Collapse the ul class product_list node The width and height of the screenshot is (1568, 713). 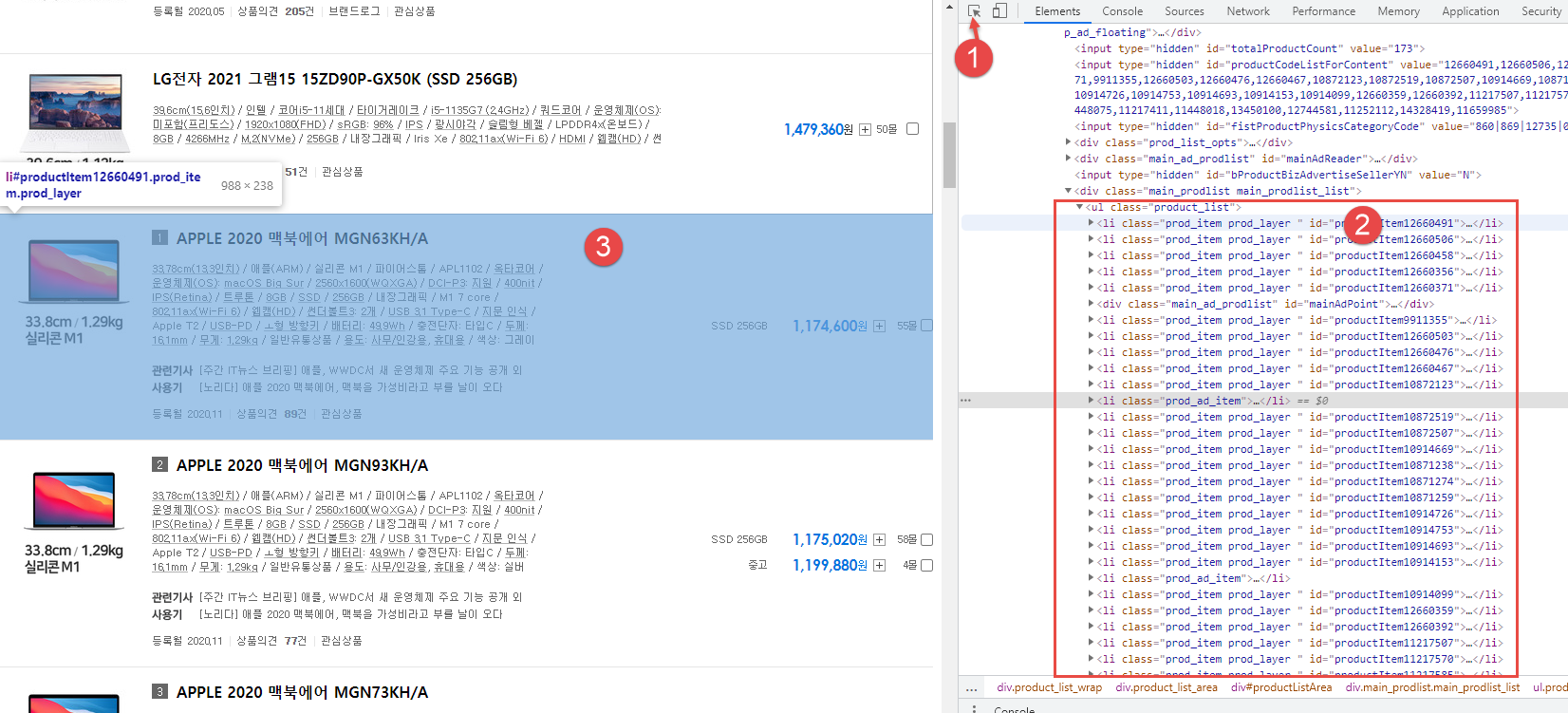click(1079, 207)
